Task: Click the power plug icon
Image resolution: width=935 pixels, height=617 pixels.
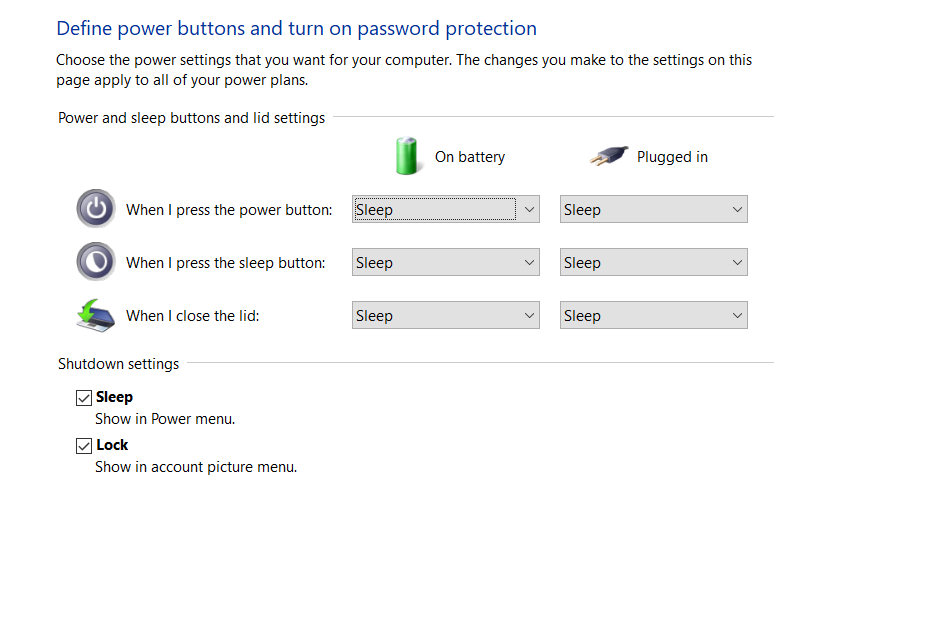Action: pyautogui.click(x=609, y=156)
